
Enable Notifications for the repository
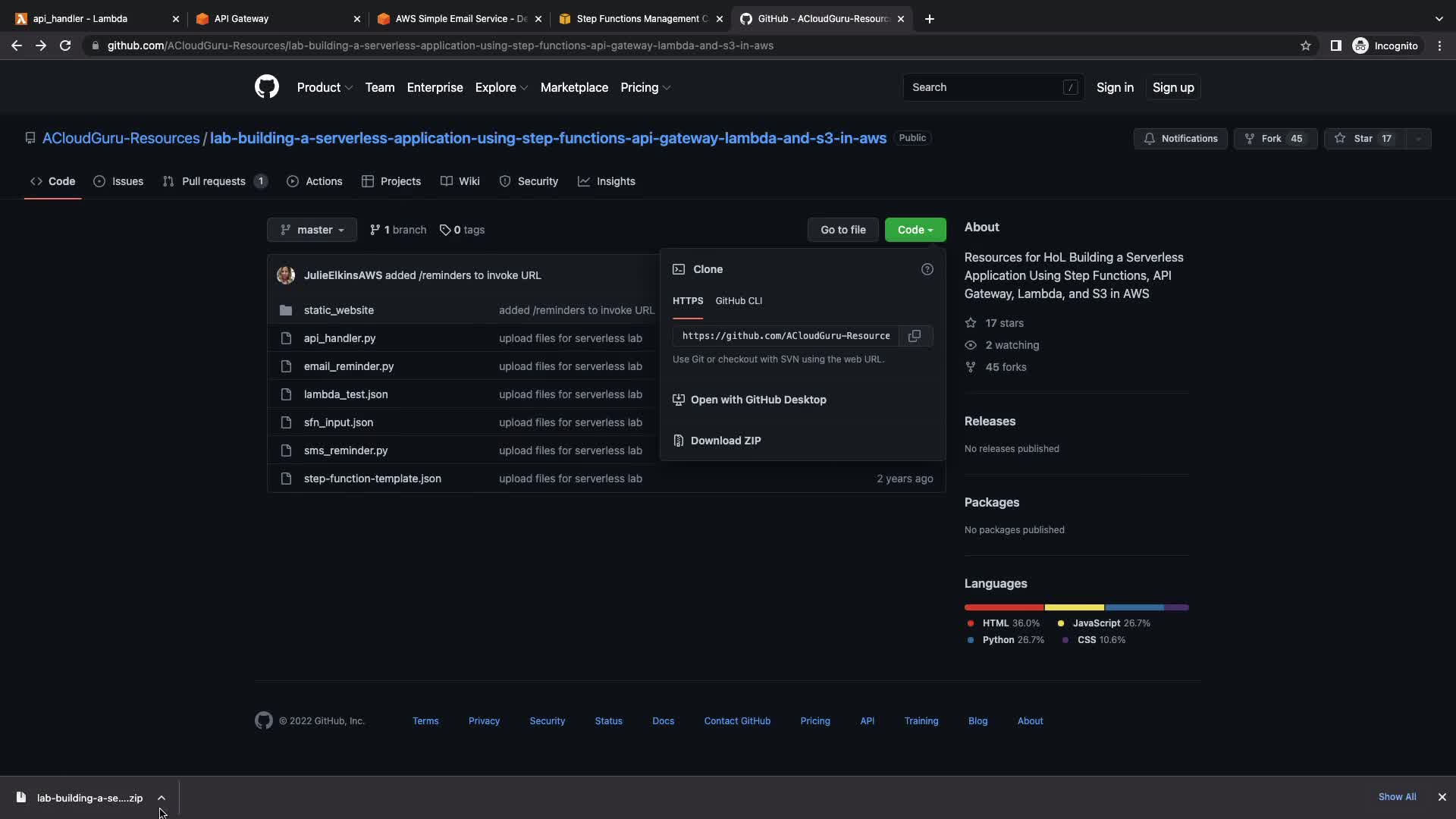(x=1180, y=139)
